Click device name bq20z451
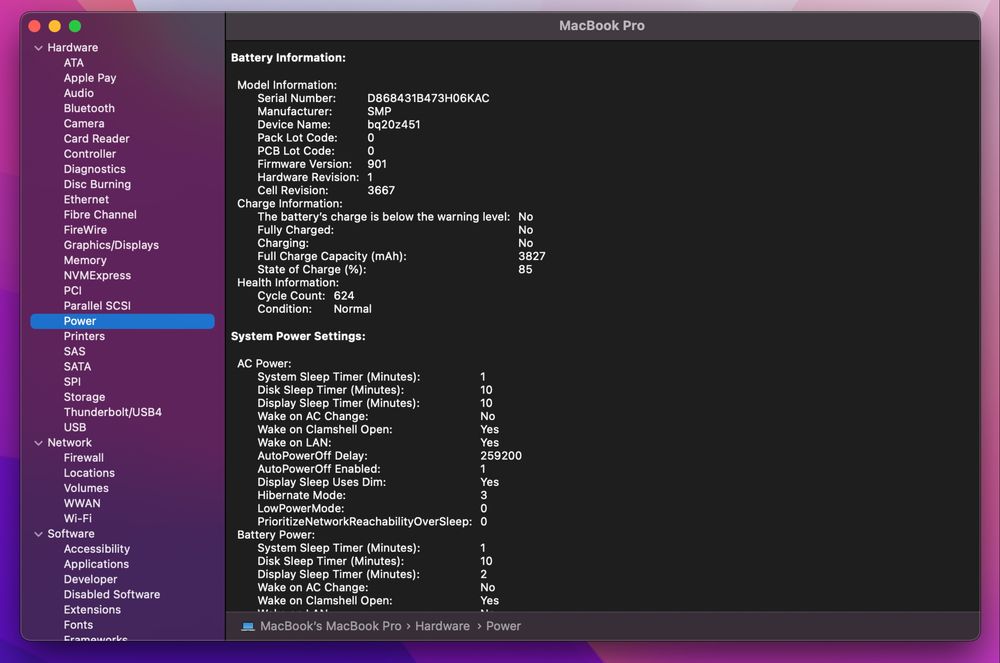 click(393, 124)
